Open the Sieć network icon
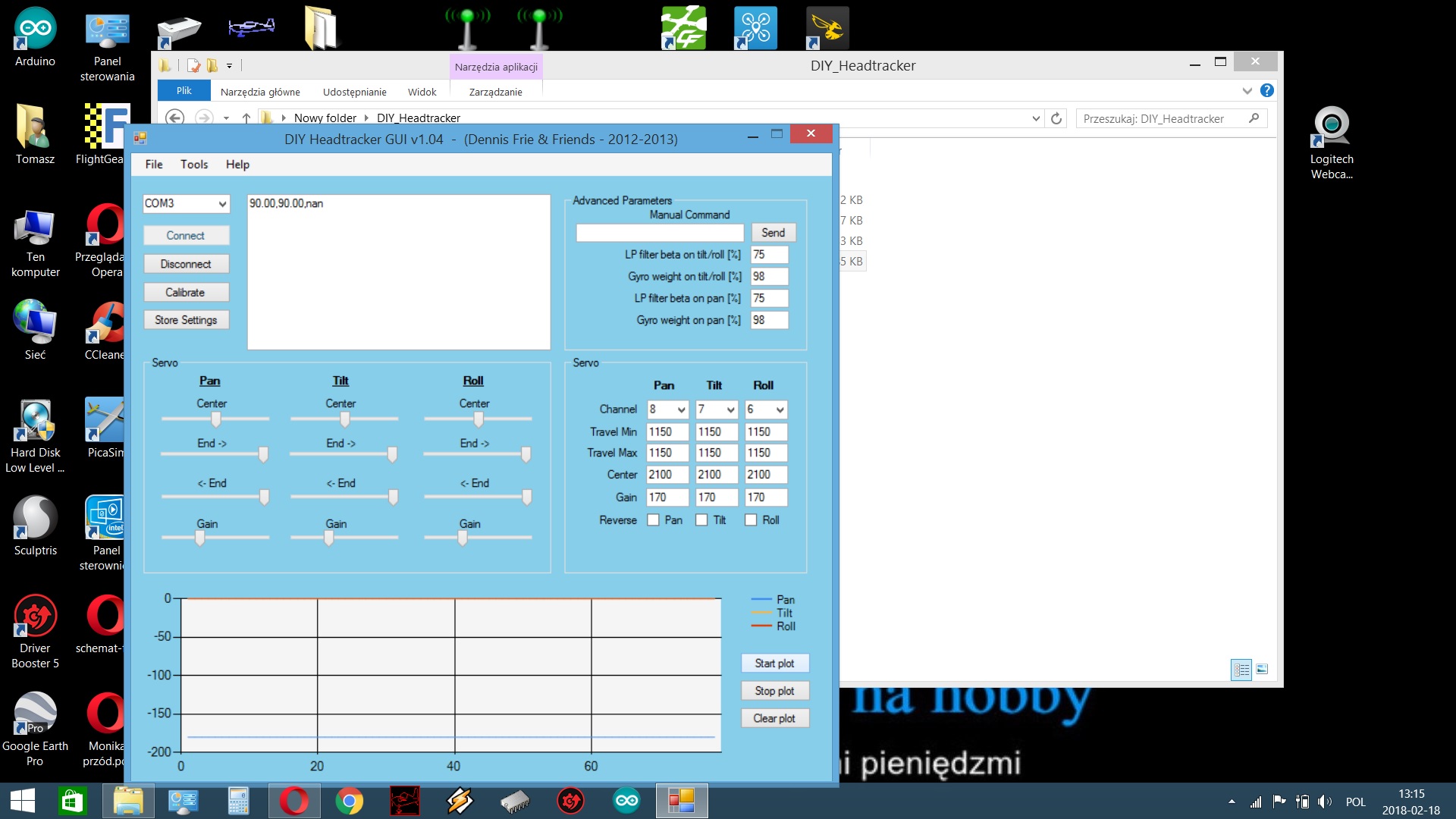Screen dimensions: 1456x819 [x=35, y=330]
